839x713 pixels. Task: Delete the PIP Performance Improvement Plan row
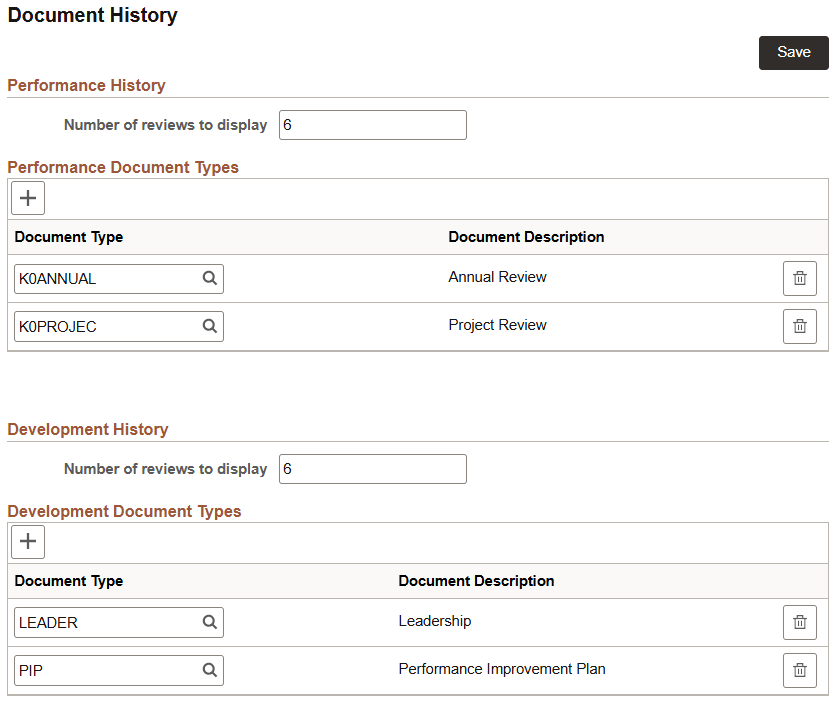[799, 670]
